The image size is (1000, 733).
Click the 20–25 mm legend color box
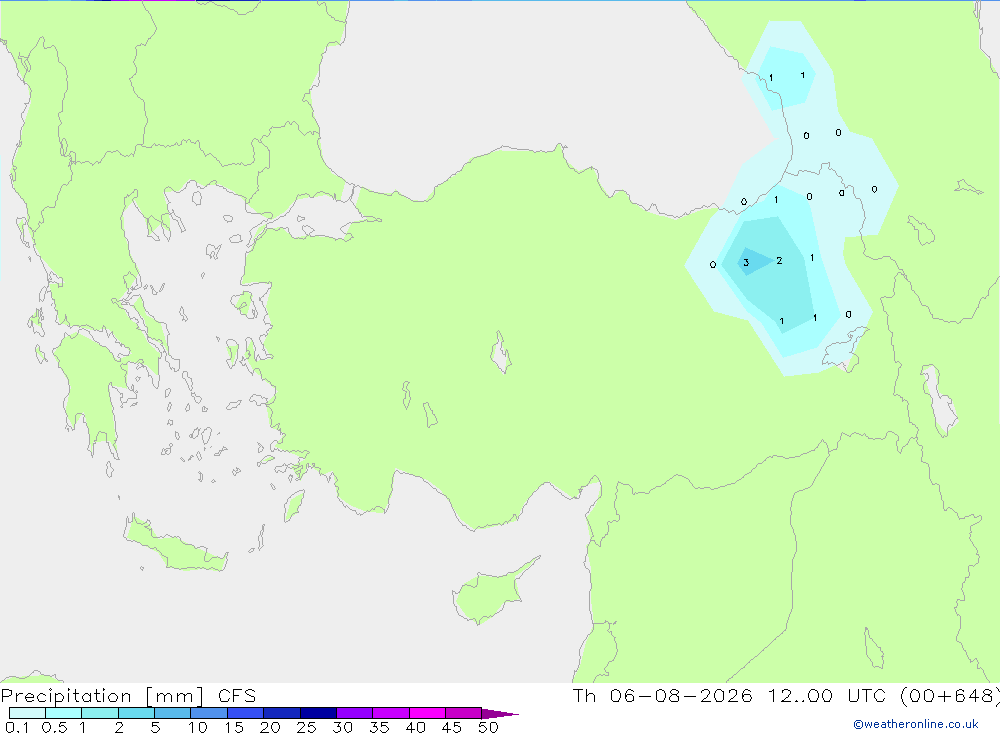[282, 713]
